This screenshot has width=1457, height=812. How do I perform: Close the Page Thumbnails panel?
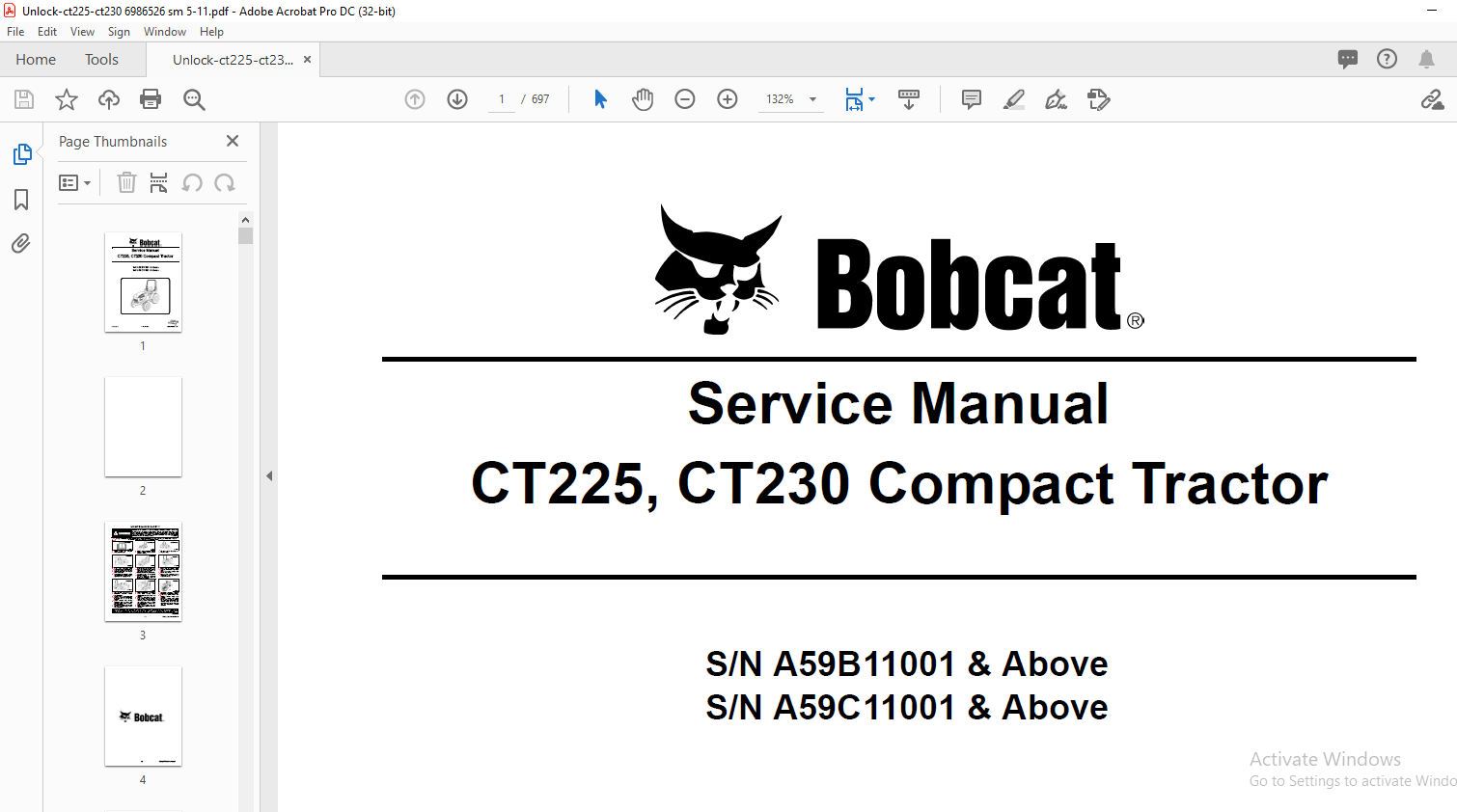click(233, 141)
